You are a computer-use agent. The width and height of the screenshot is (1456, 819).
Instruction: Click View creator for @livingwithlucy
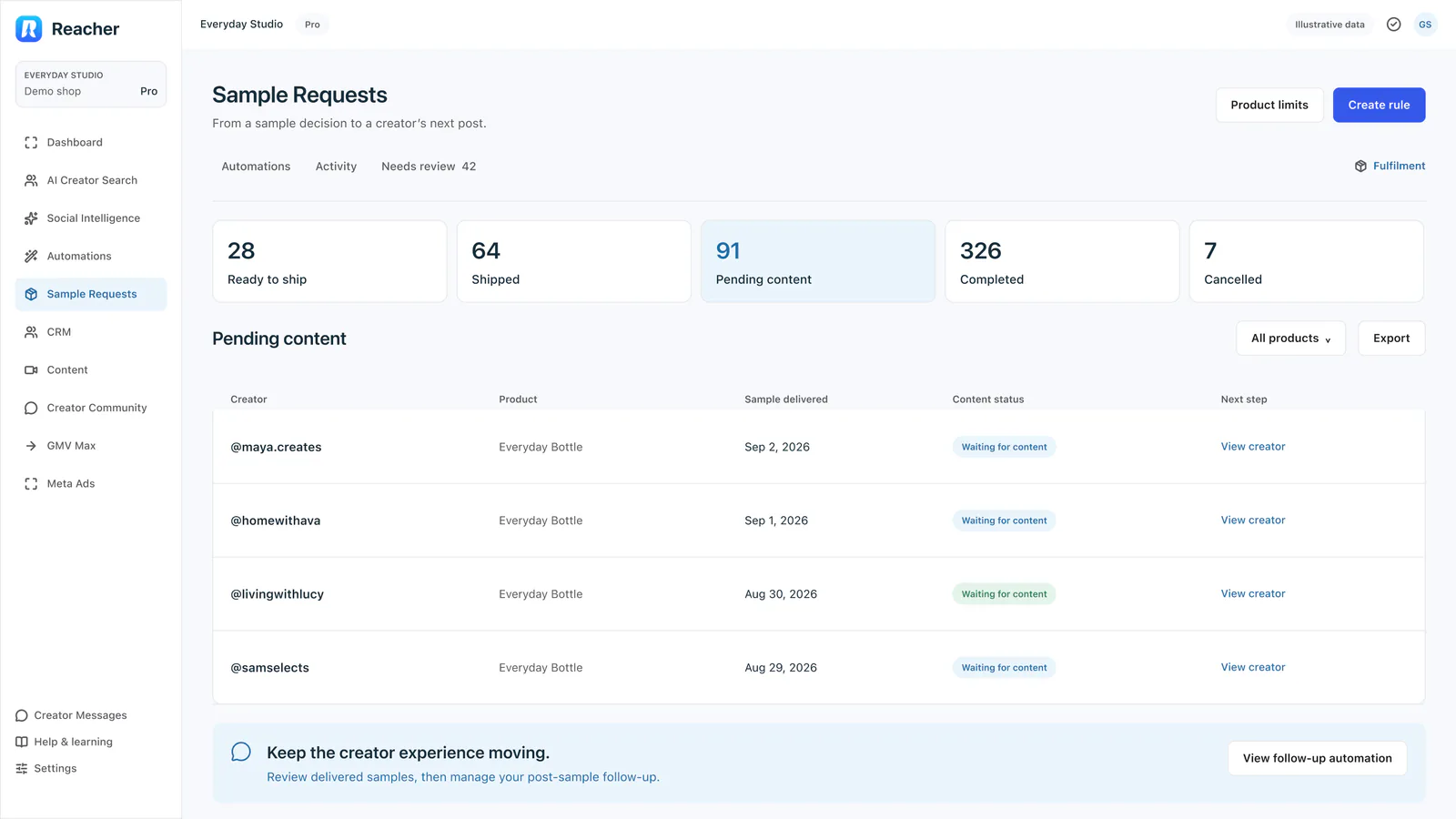click(1253, 594)
